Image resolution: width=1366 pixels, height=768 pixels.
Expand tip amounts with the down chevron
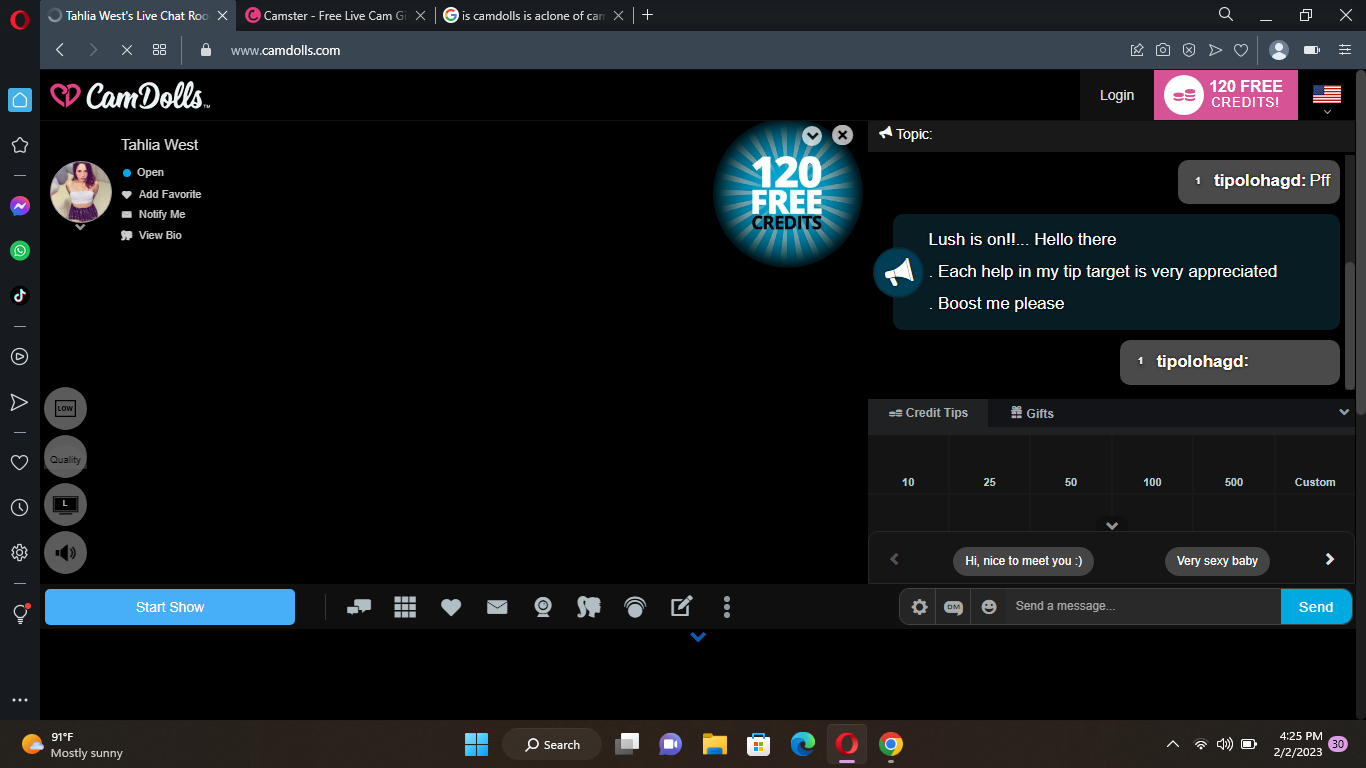pos(1111,525)
